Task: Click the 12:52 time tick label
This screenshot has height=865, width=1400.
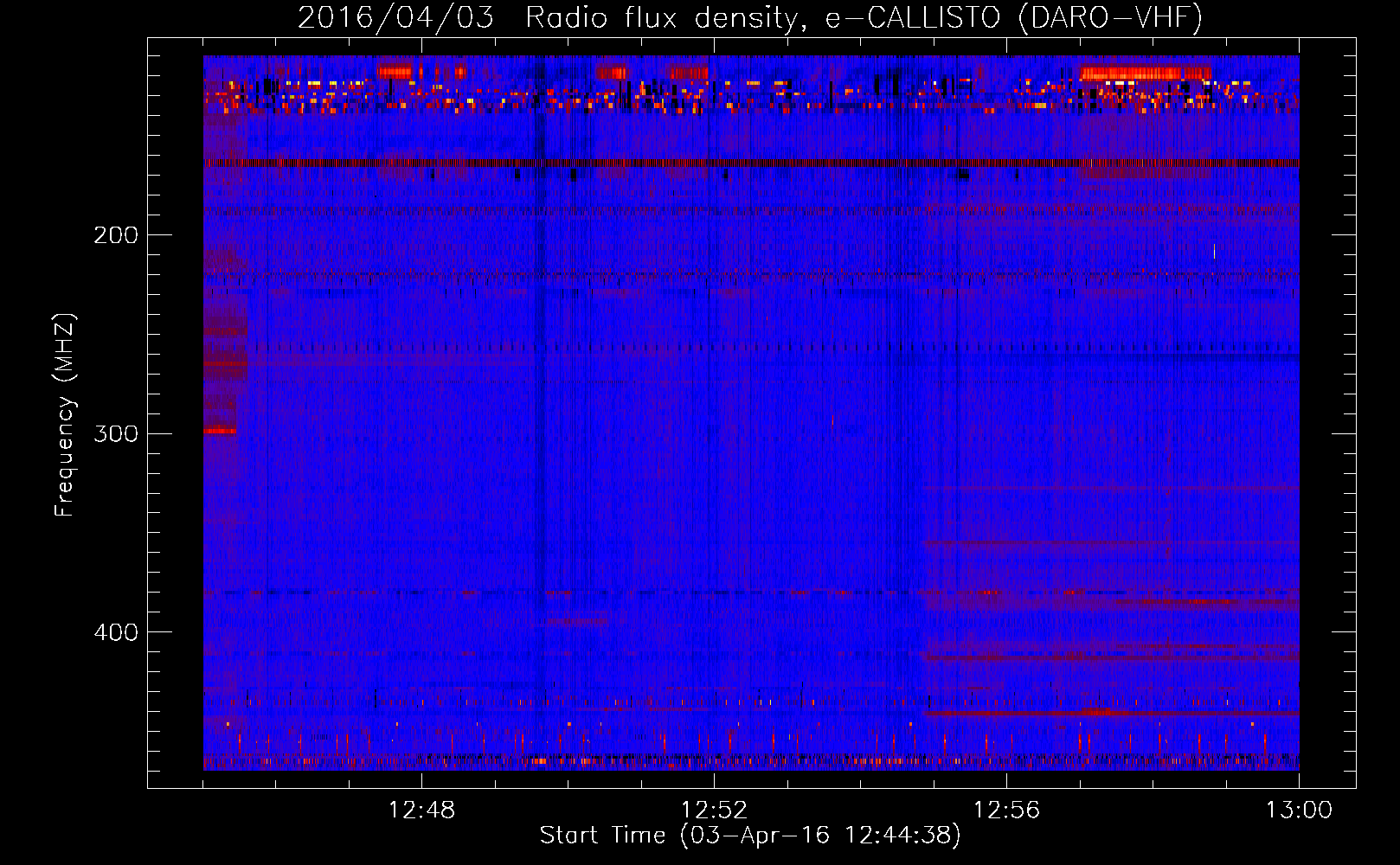Action: point(714,811)
